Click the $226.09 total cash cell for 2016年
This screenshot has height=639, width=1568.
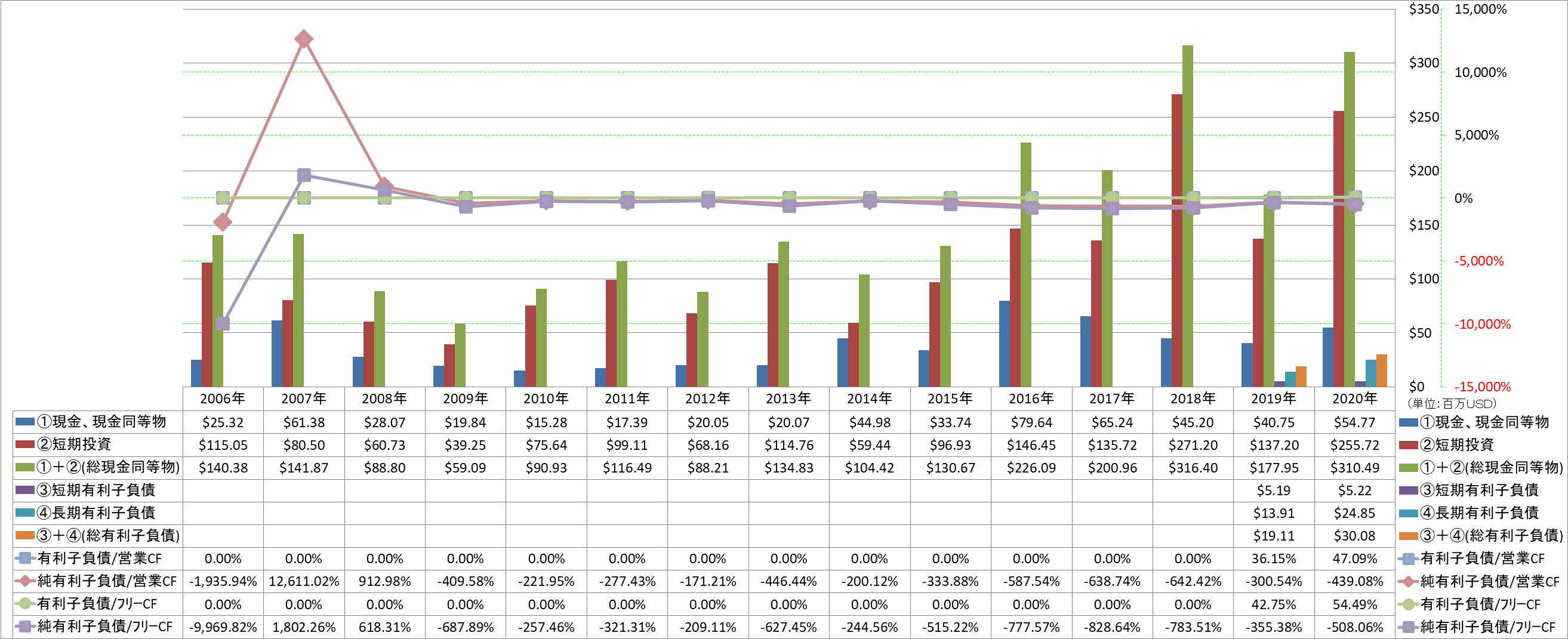point(1031,468)
